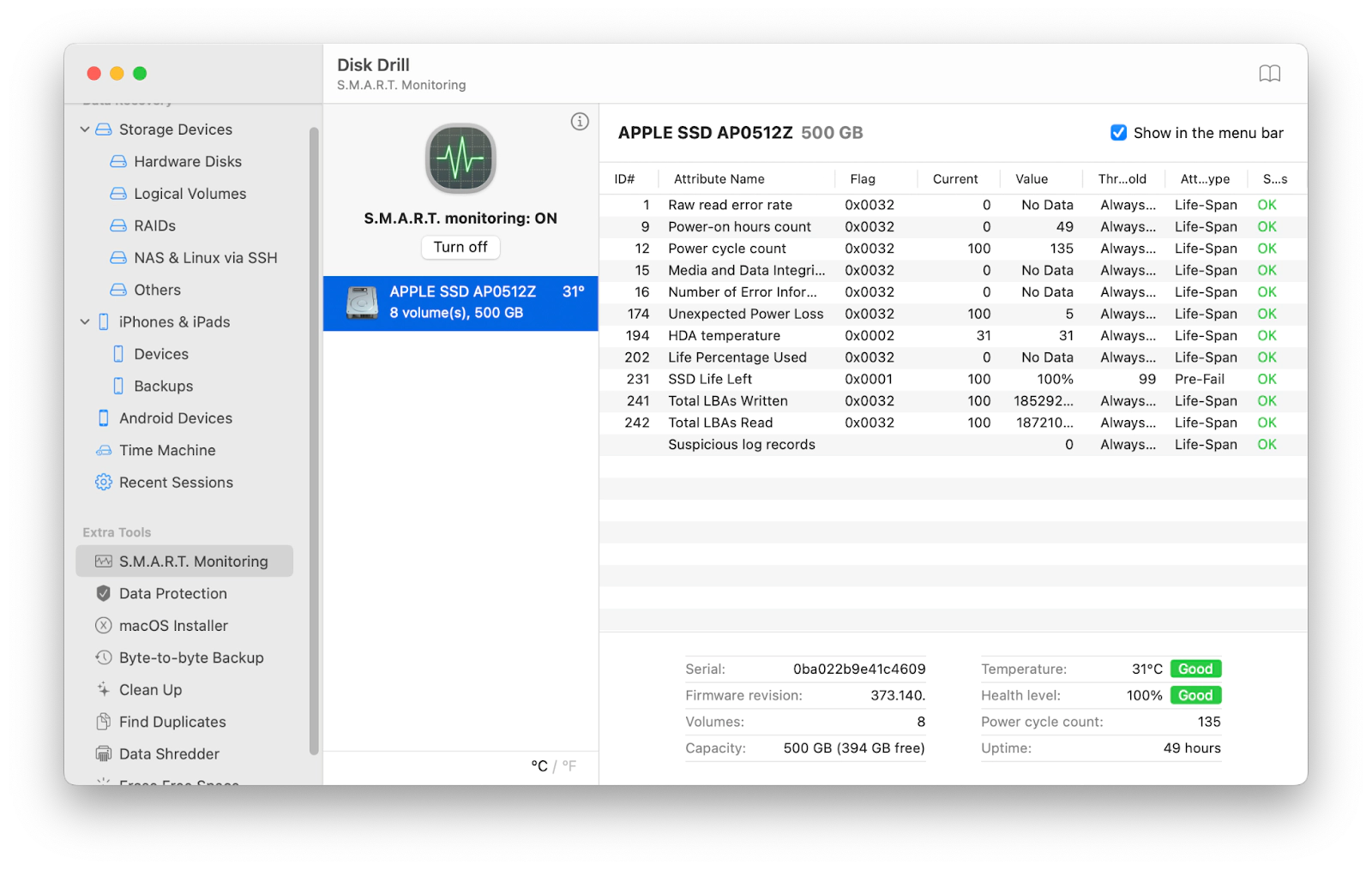Image resolution: width=1372 pixels, height=870 pixels.
Task: Select the Power-on hours count row
Action: click(954, 227)
